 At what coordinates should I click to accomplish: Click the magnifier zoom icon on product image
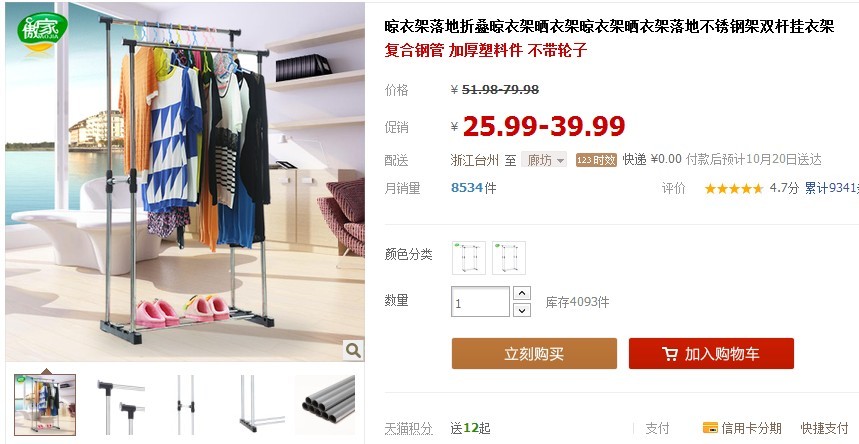point(353,350)
